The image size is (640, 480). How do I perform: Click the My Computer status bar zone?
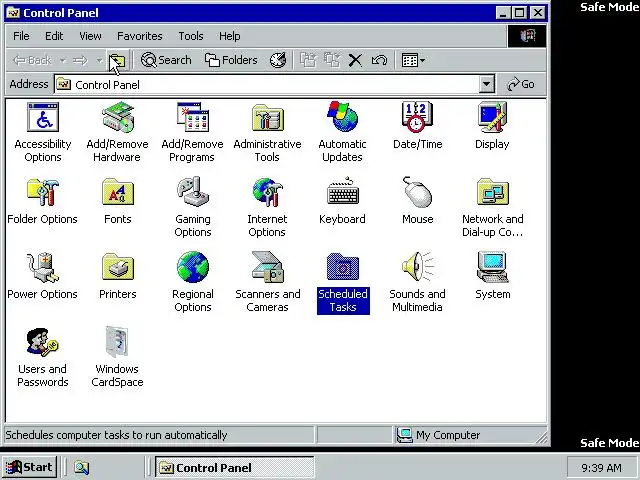coord(469,435)
